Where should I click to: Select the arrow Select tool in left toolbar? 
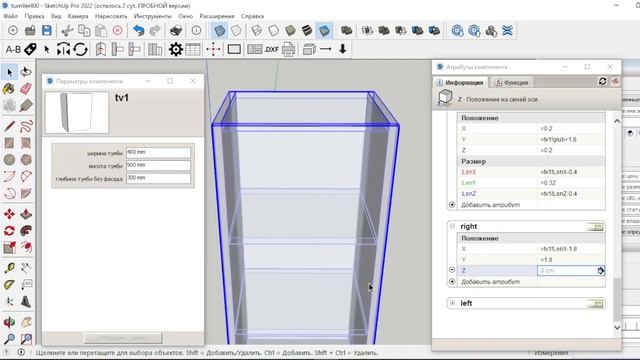coord(9,72)
